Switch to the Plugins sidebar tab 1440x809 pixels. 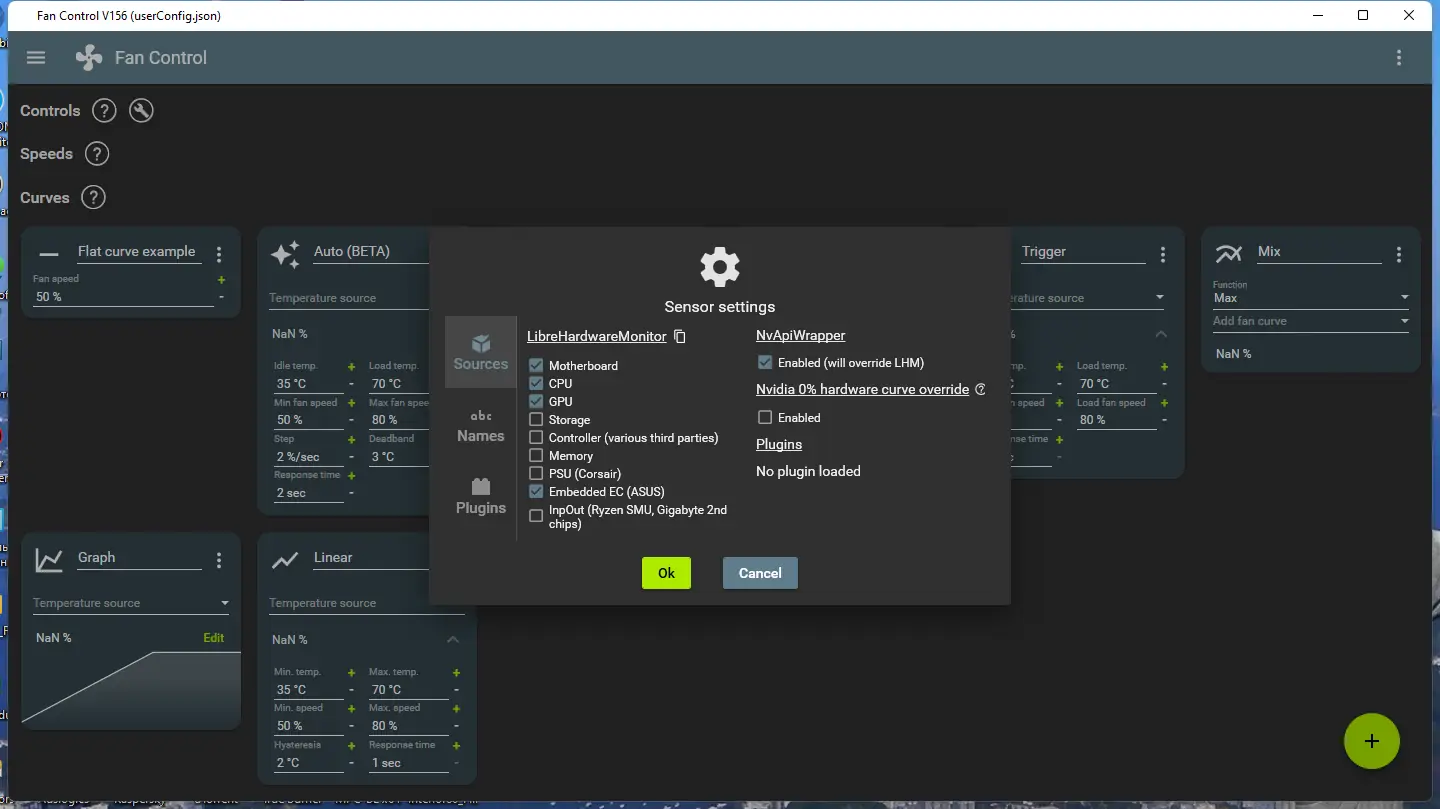point(481,497)
